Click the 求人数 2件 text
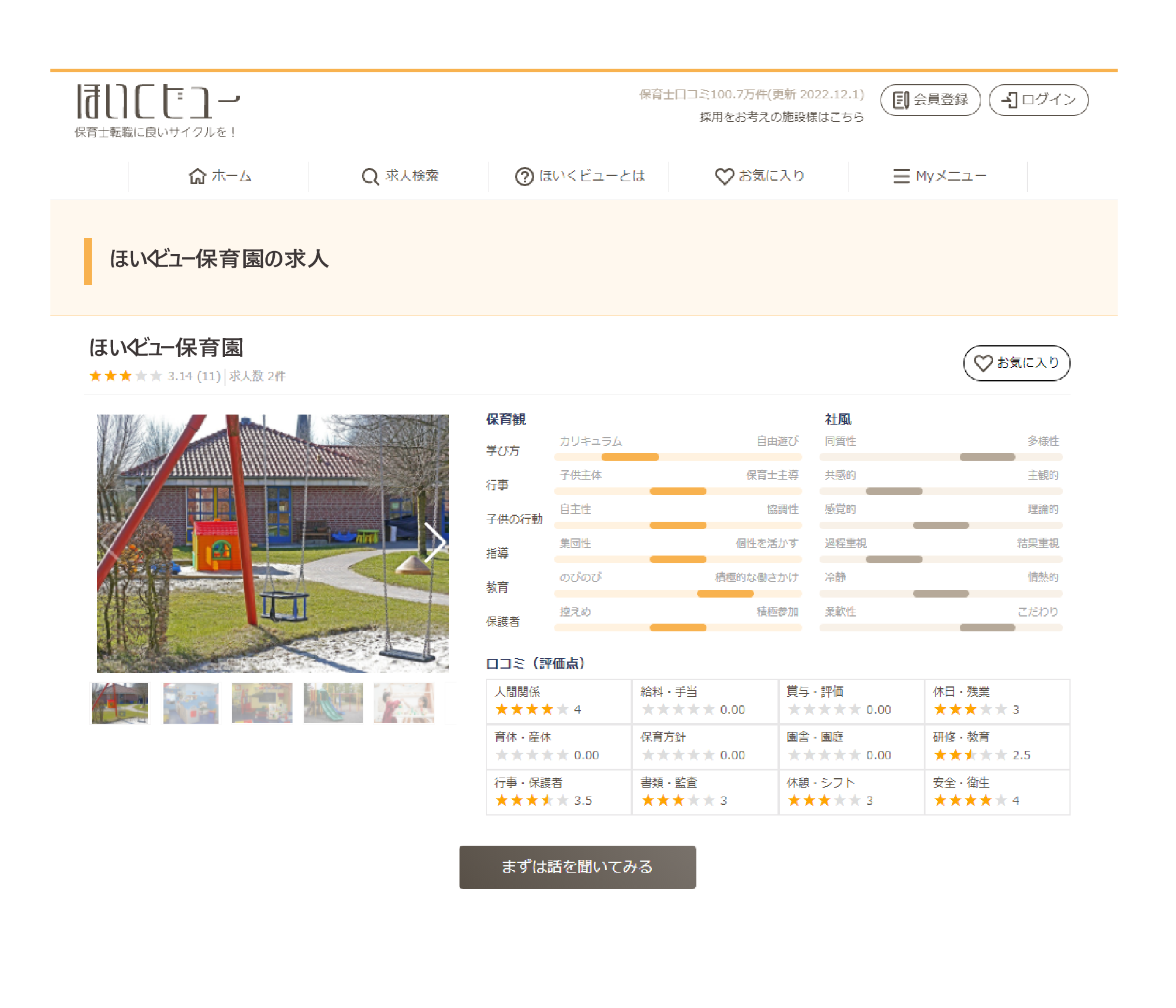Screen dimensions: 1176x1008 click(258, 376)
